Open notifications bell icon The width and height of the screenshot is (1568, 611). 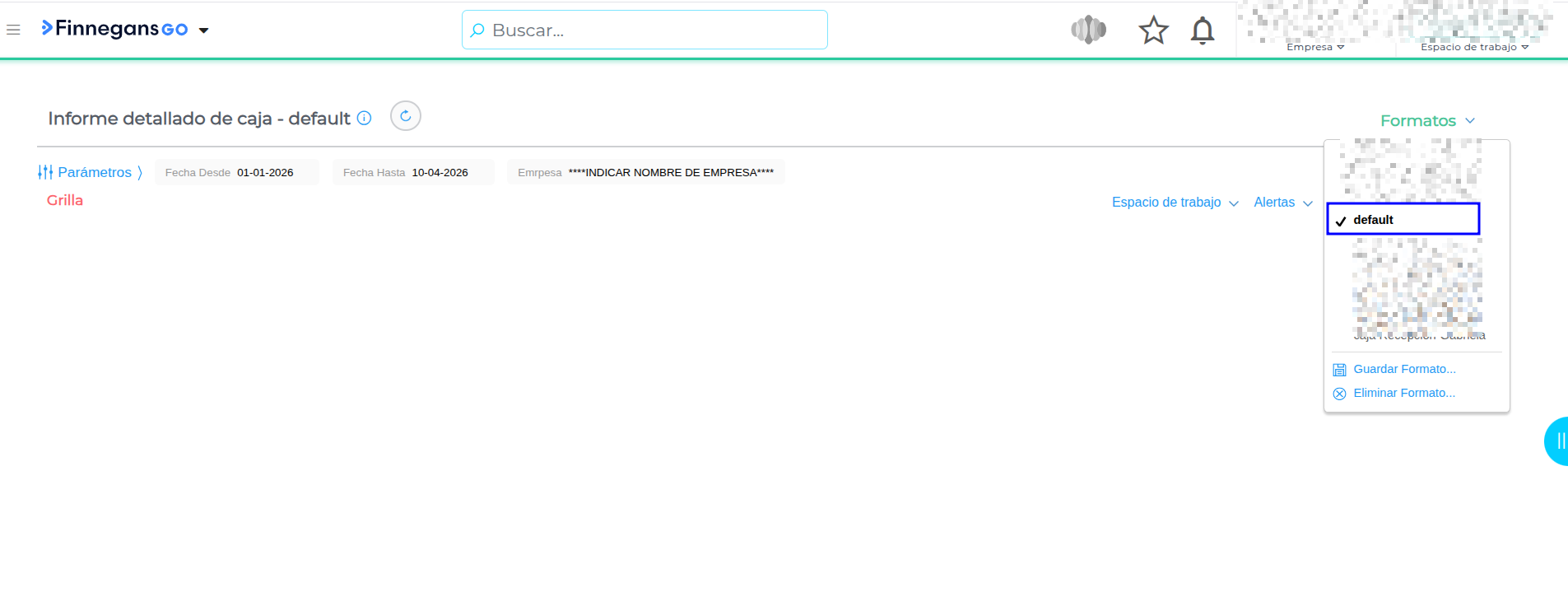coord(1202,30)
